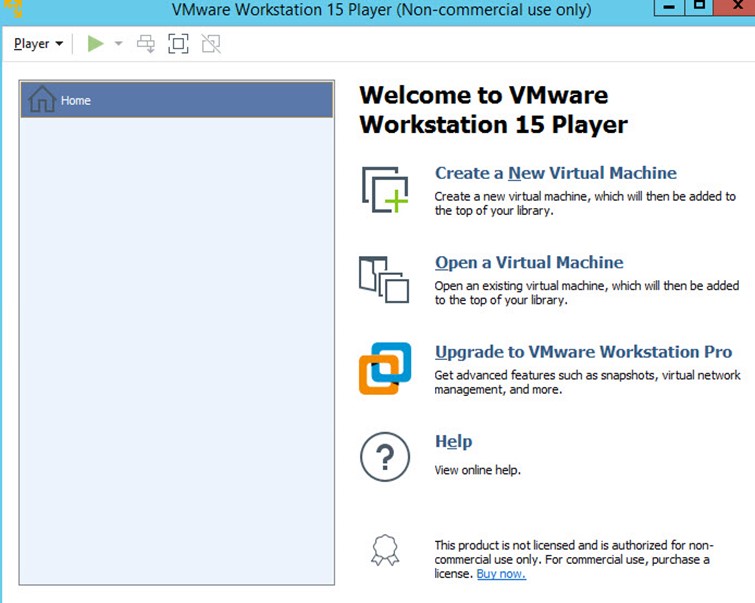755x603 pixels.
Task: Click the Home house icon
Action: [x=42, y=99]
